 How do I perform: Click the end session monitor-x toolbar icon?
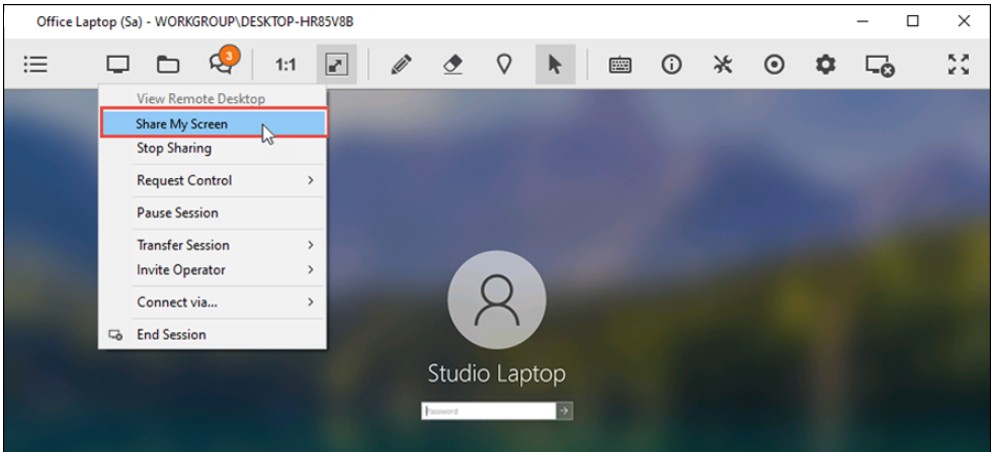[x=880, y=65]
